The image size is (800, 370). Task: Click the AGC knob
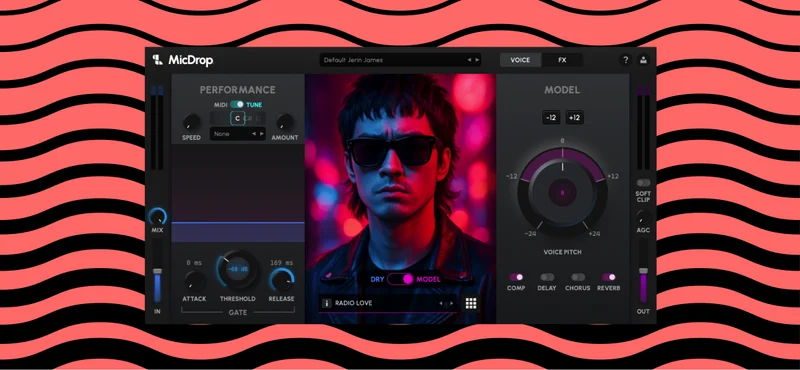643,216
